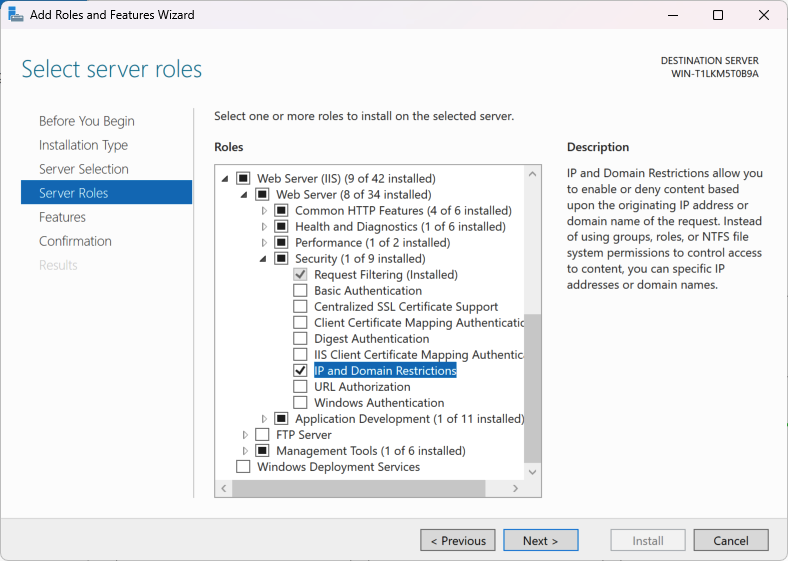Check the Windows Authentication checkbox

click(300, 403)
